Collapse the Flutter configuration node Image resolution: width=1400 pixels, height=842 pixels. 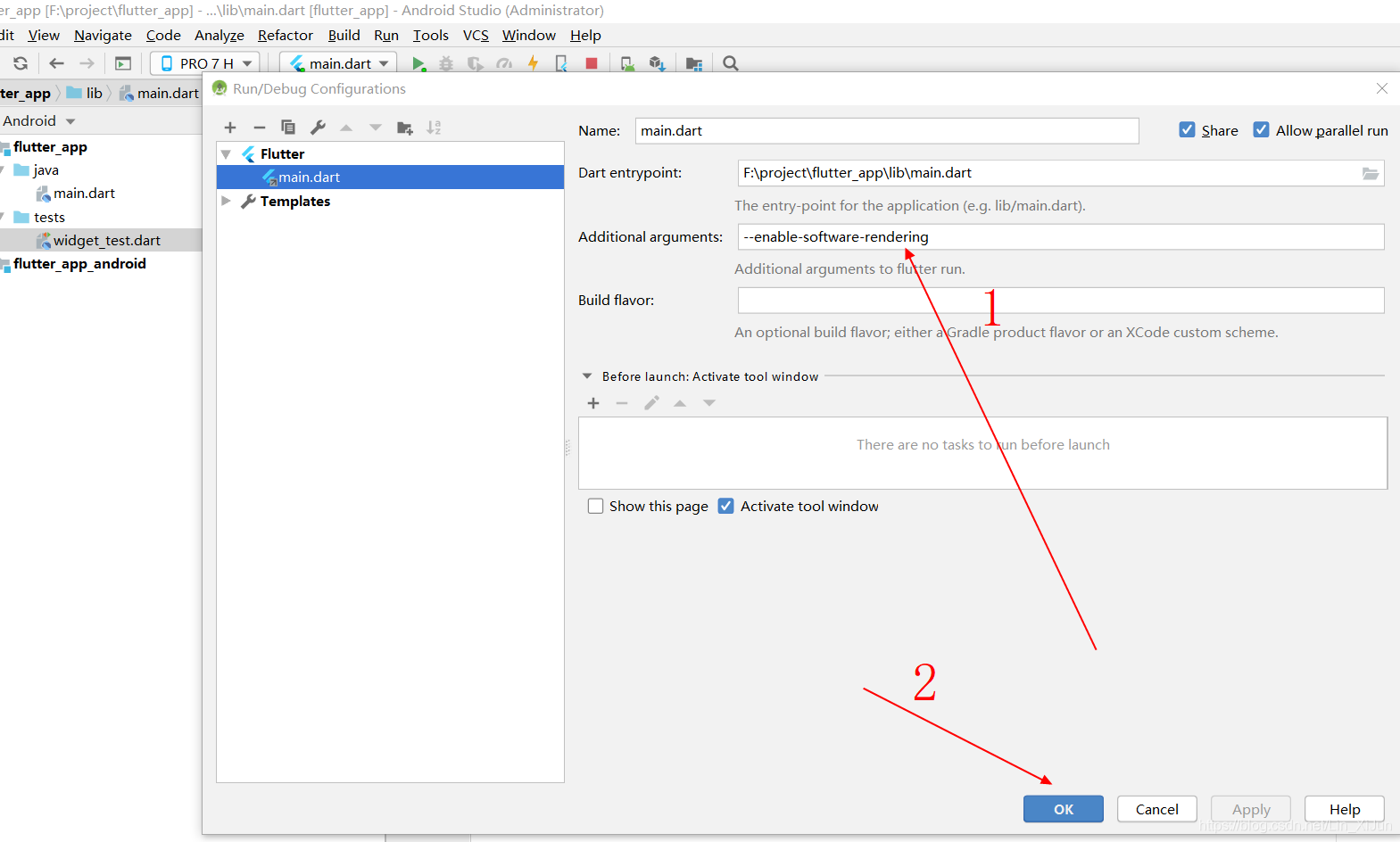pyautogui.click(x=226, y=154)
